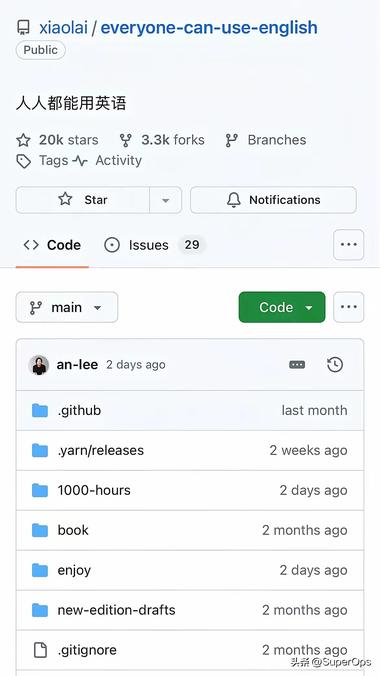Open the 1000-hours folder
The height and width of the screenshot is (676, 380).
pos(94,490)
